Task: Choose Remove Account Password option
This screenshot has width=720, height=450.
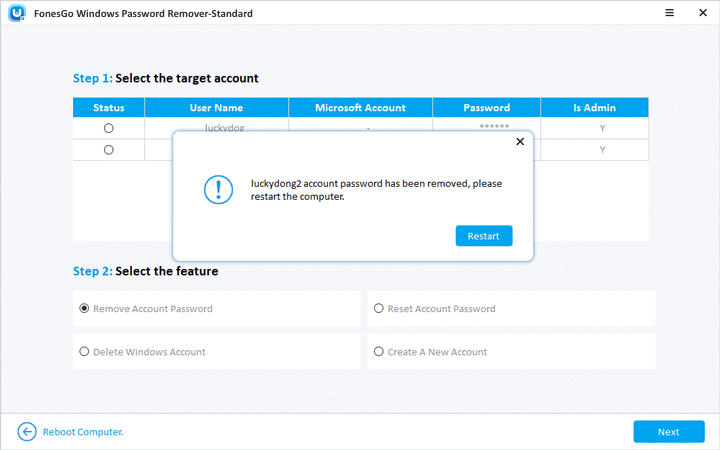Action: point(84,308)
